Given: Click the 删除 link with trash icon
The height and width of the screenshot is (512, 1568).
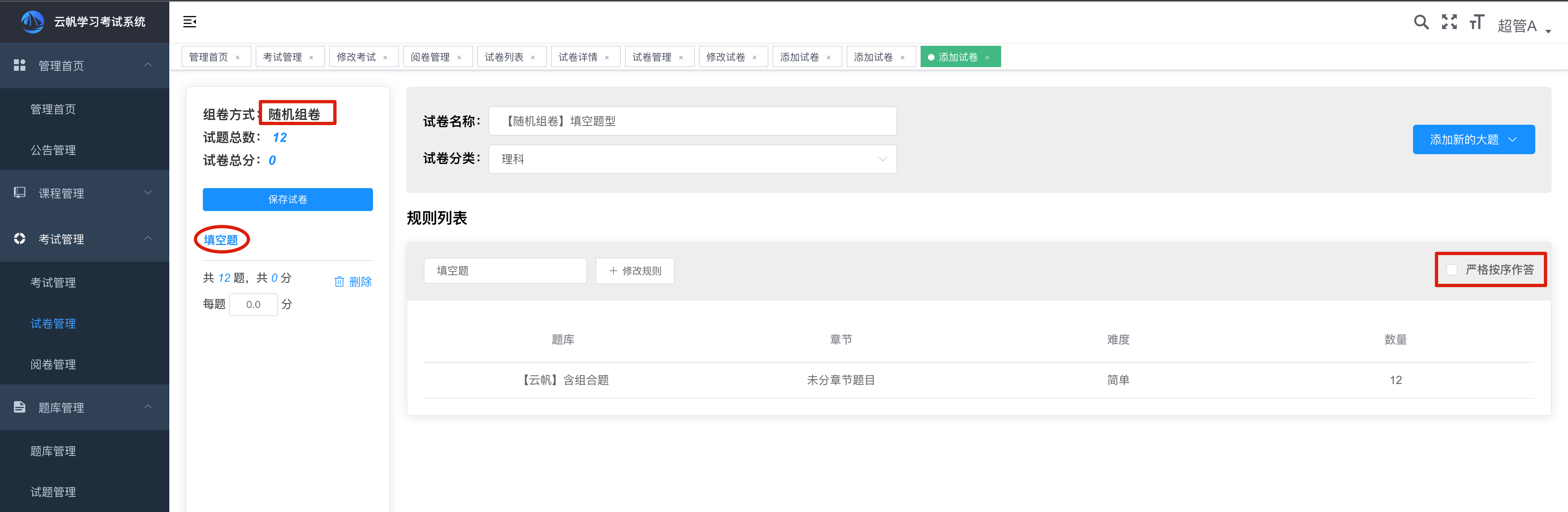Looking at the screenshot, I should pyautogui.click(x=353, y=282).
